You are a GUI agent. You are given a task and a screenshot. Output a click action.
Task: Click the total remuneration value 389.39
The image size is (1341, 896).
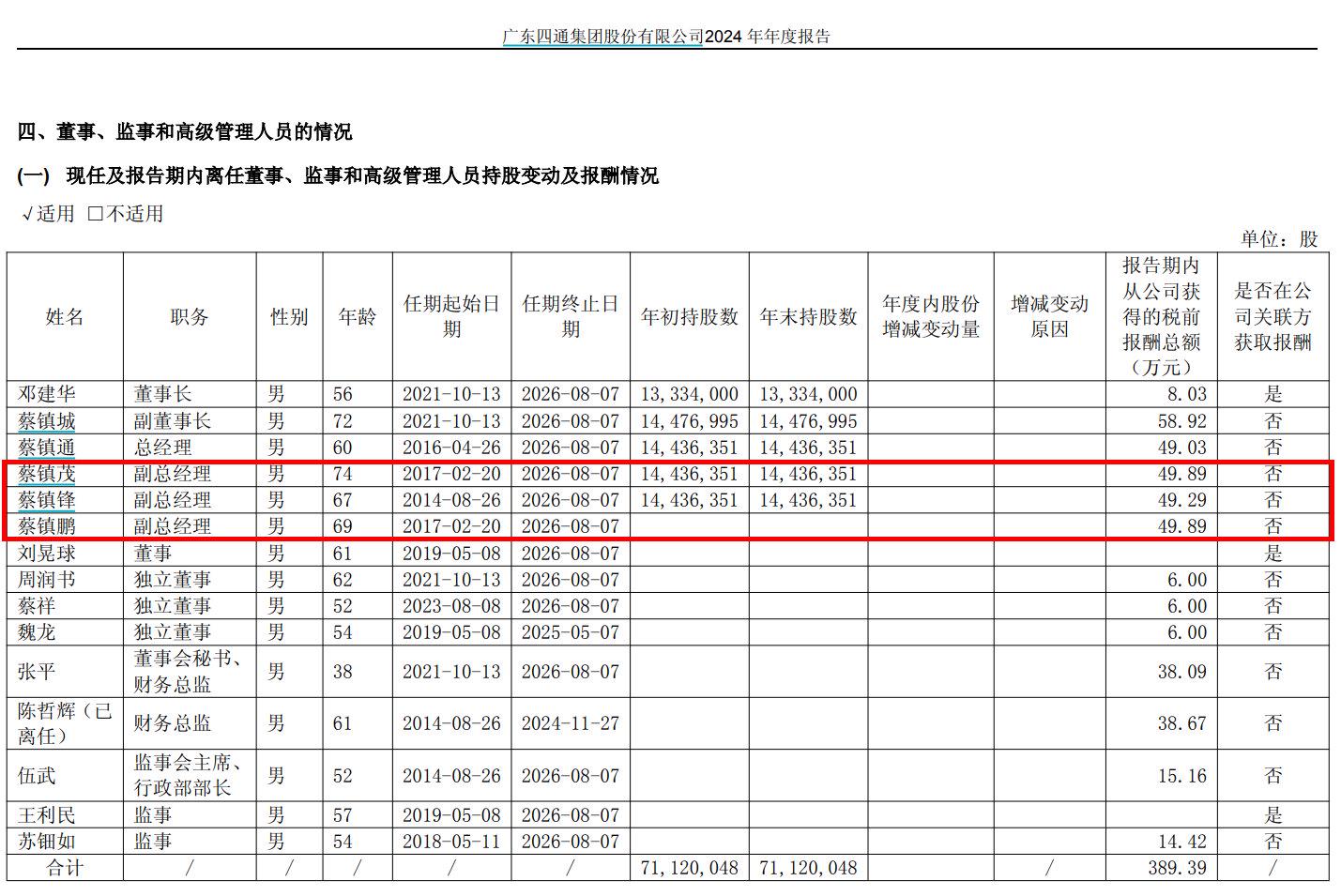(1177, 868)
